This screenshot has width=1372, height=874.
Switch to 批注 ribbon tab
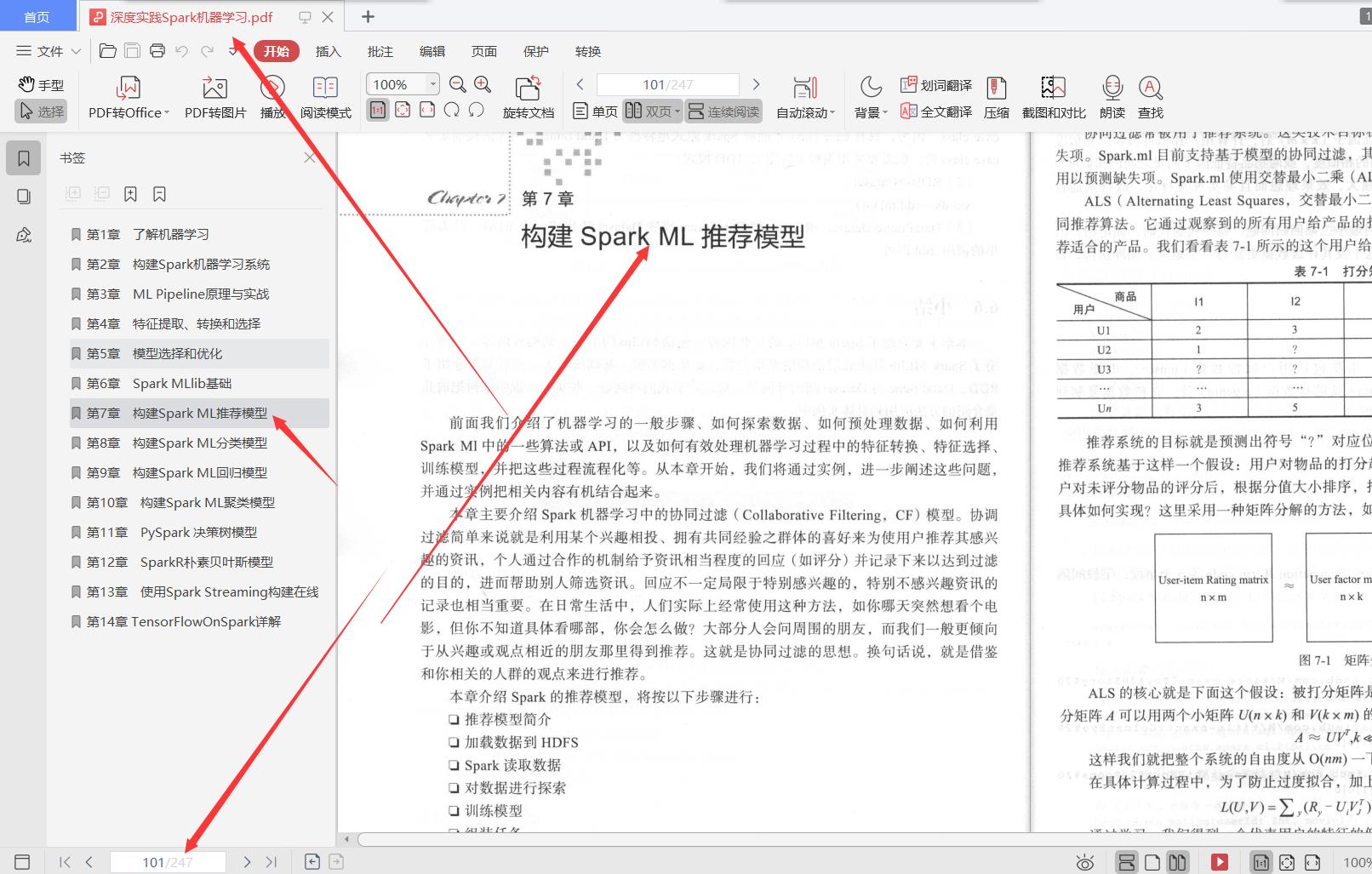pos(380,51)
